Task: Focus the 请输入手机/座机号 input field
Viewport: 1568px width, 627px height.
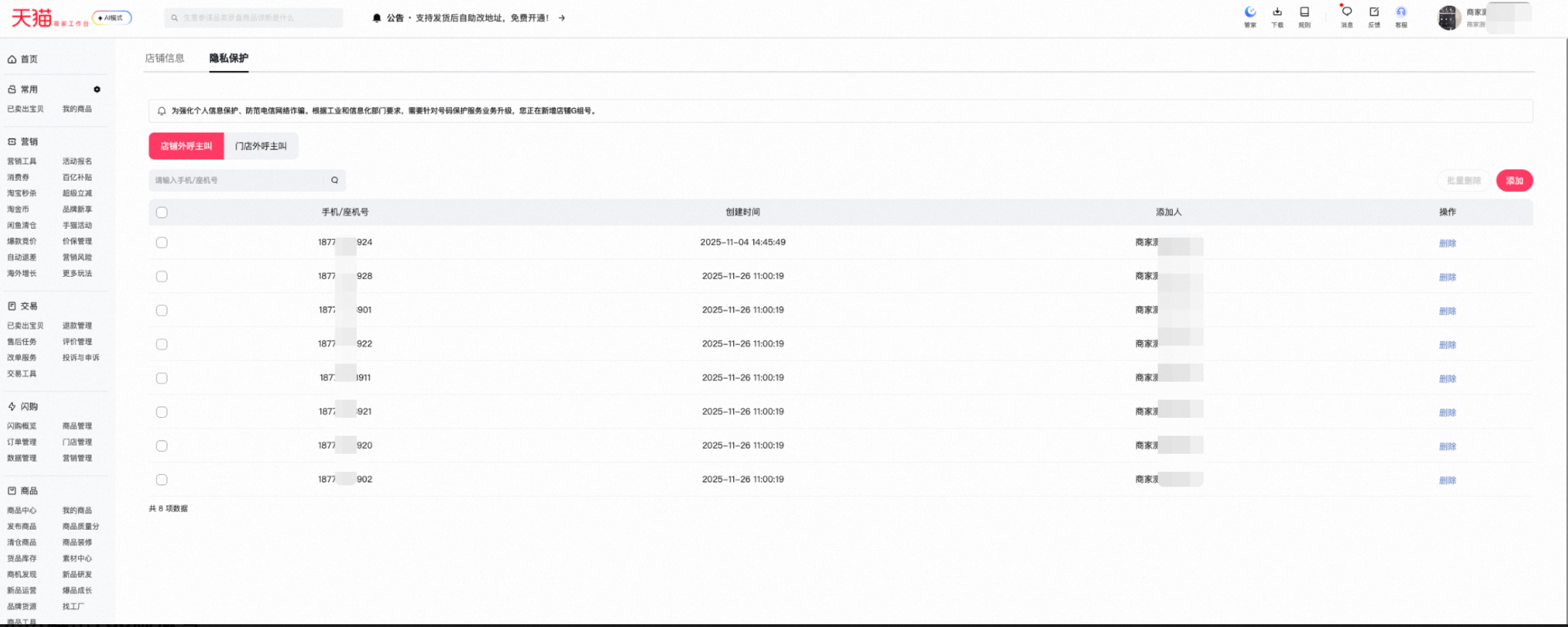Action: (237, 180)
